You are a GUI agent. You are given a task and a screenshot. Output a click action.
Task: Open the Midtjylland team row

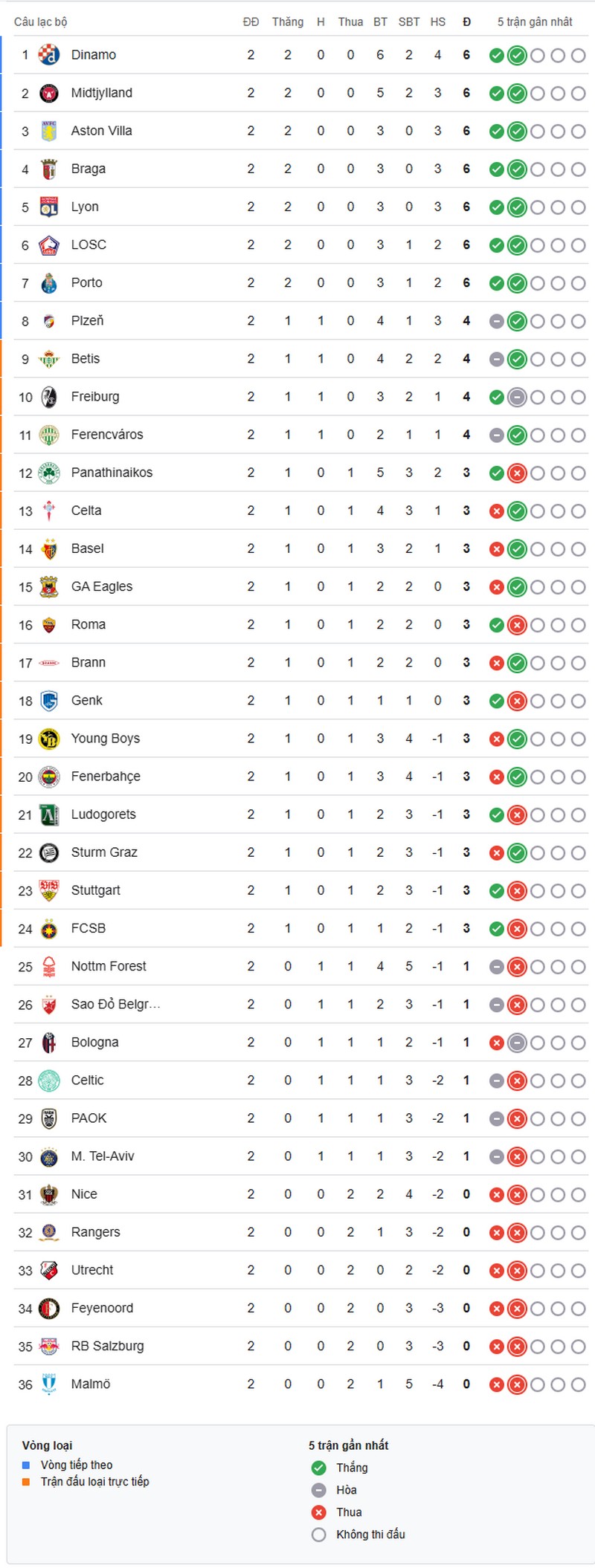tap(101, 93)
